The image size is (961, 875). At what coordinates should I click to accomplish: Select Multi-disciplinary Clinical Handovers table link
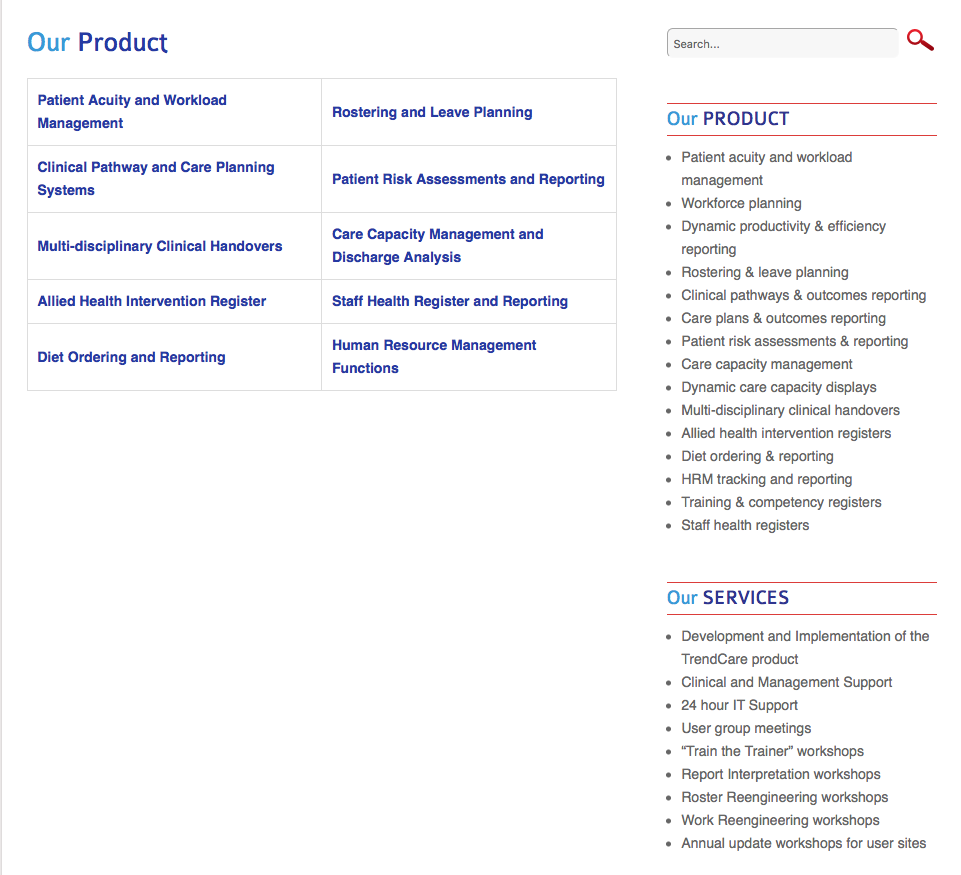tap(160, 246)
